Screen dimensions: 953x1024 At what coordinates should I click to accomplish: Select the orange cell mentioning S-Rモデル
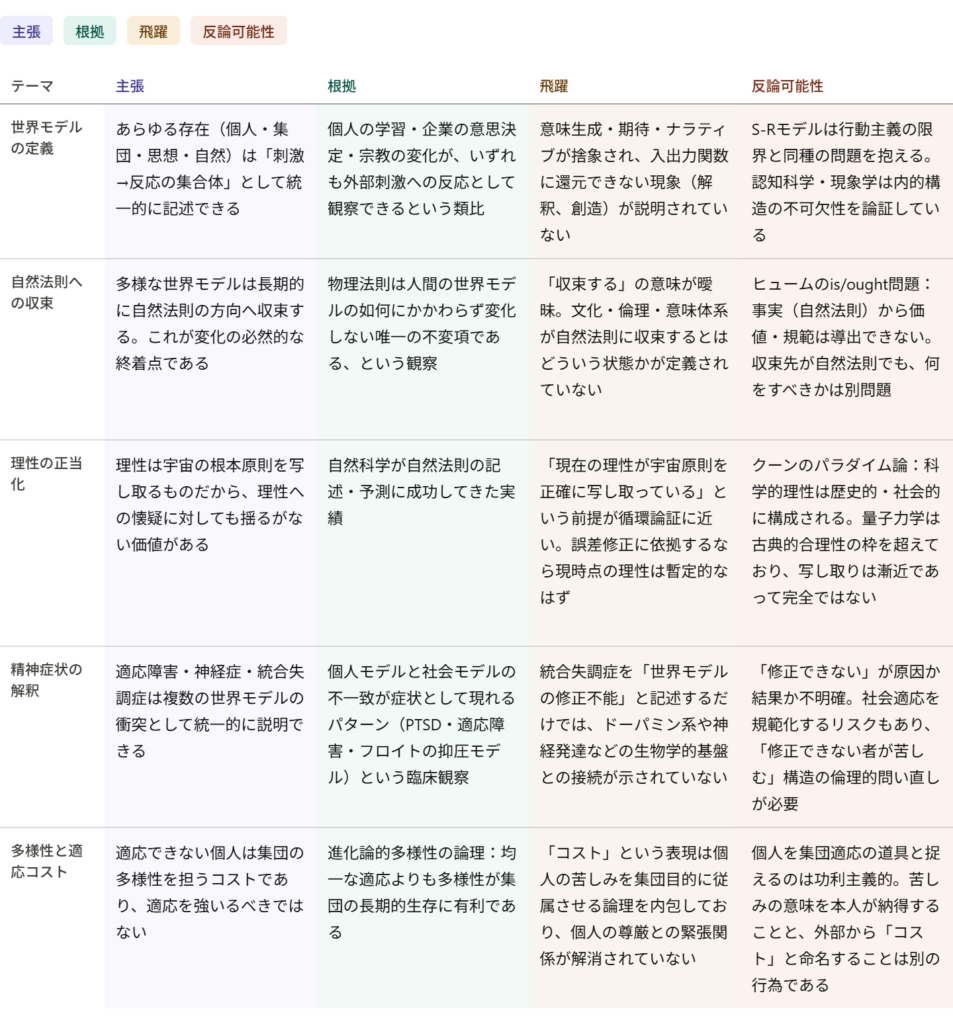click(x=847, y=181)
